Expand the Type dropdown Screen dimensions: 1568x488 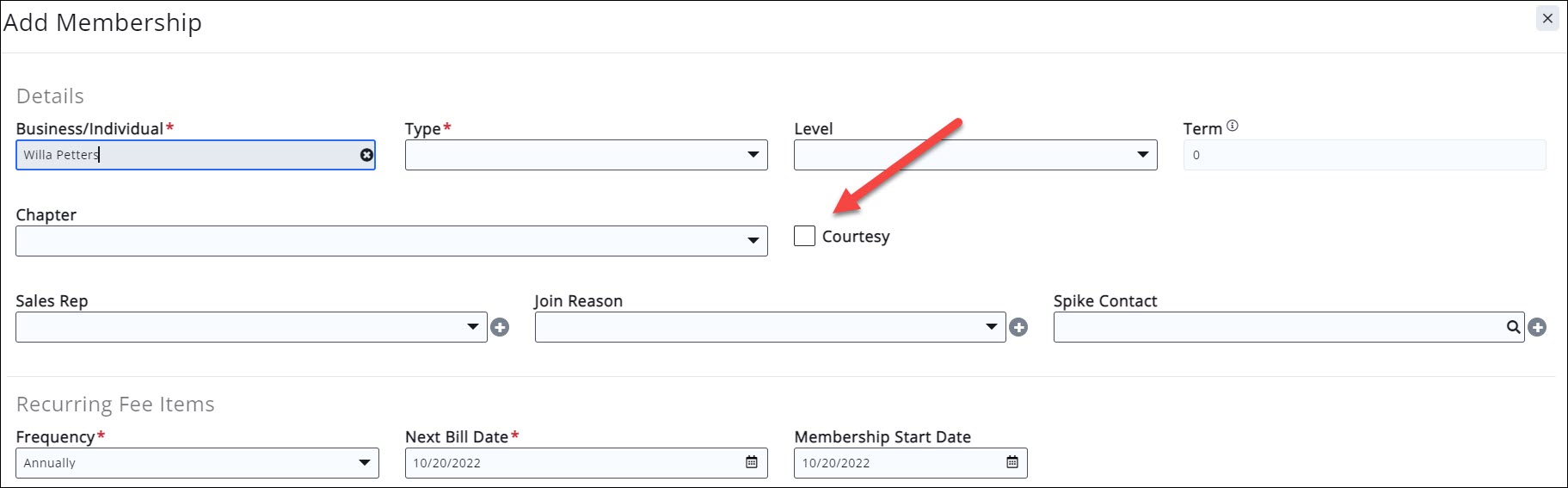click(x=586, y=155)
